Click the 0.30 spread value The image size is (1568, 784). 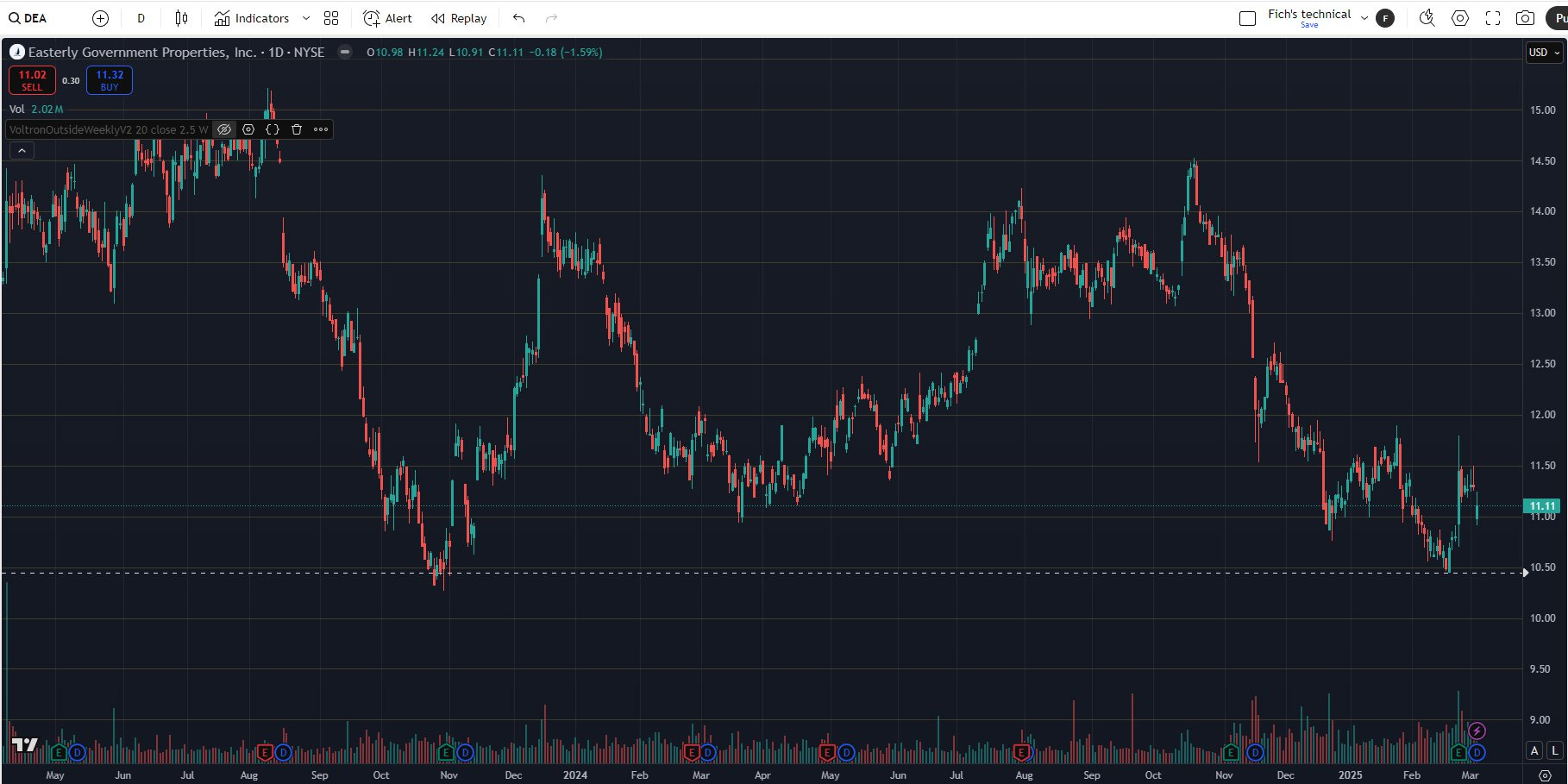click(x=71, y=81)
